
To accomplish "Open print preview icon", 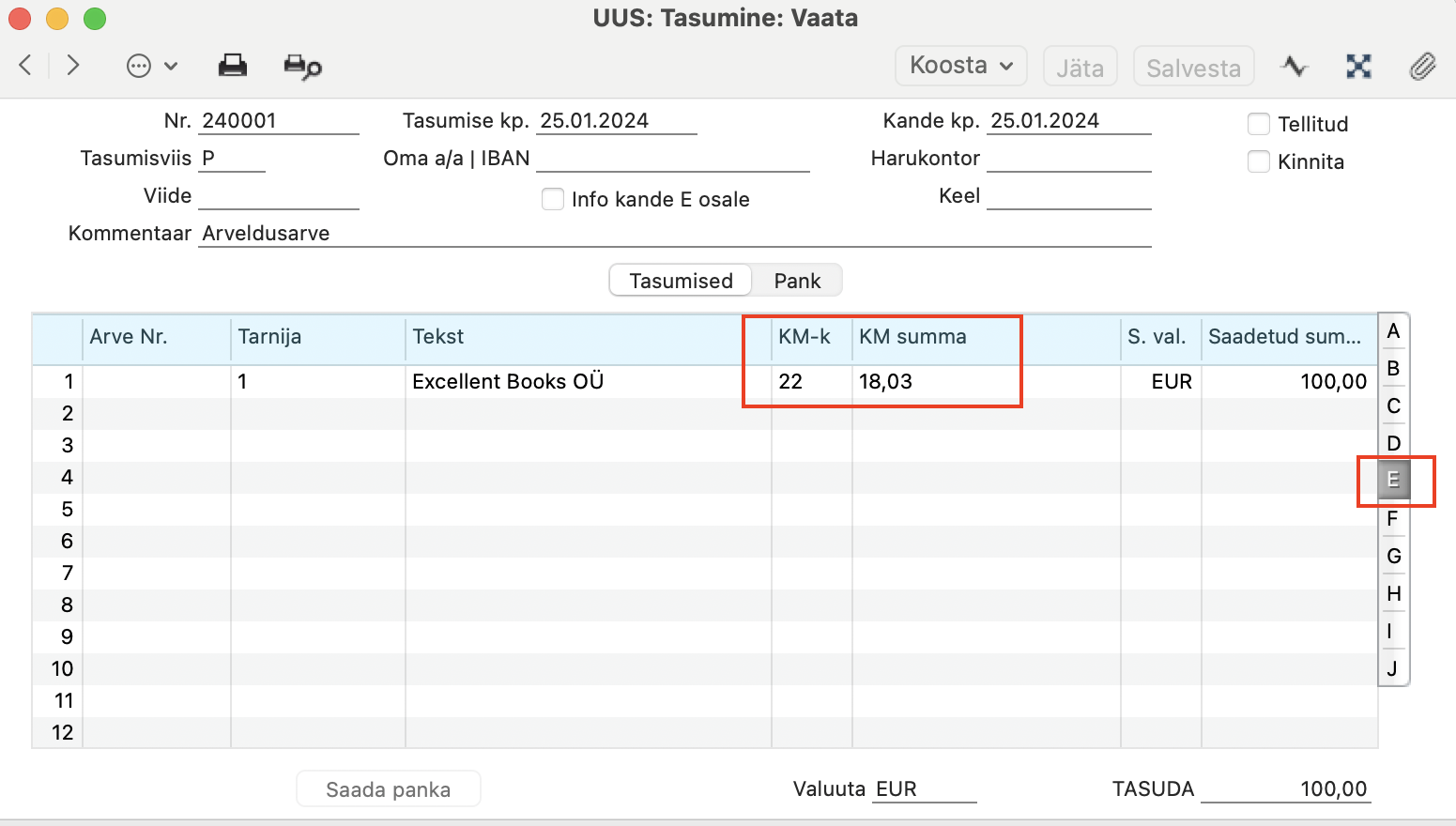I will pos(302,67).
